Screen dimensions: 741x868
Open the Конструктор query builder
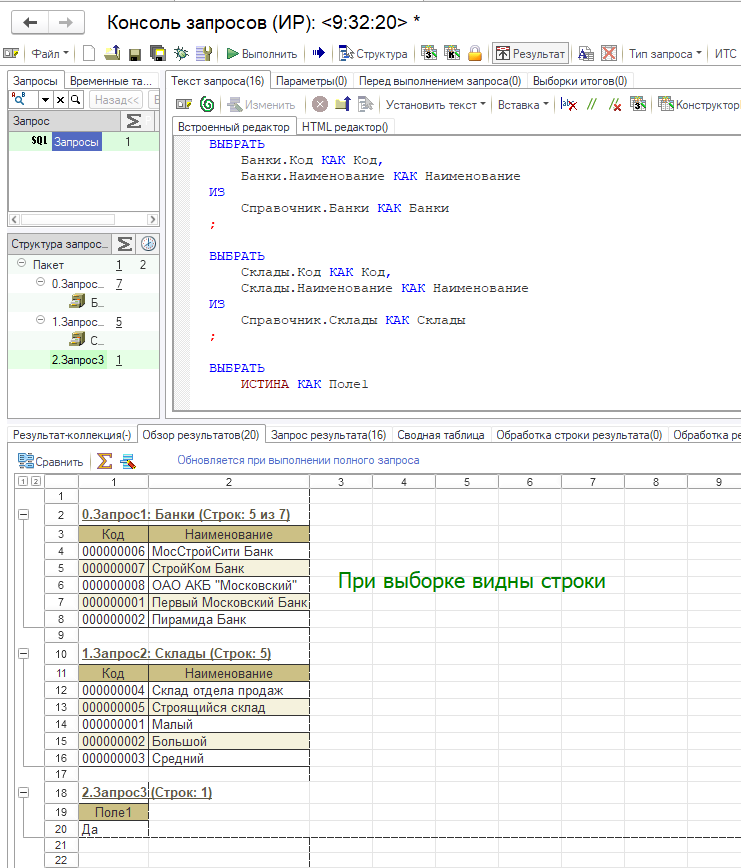click(x=698, y=104)
